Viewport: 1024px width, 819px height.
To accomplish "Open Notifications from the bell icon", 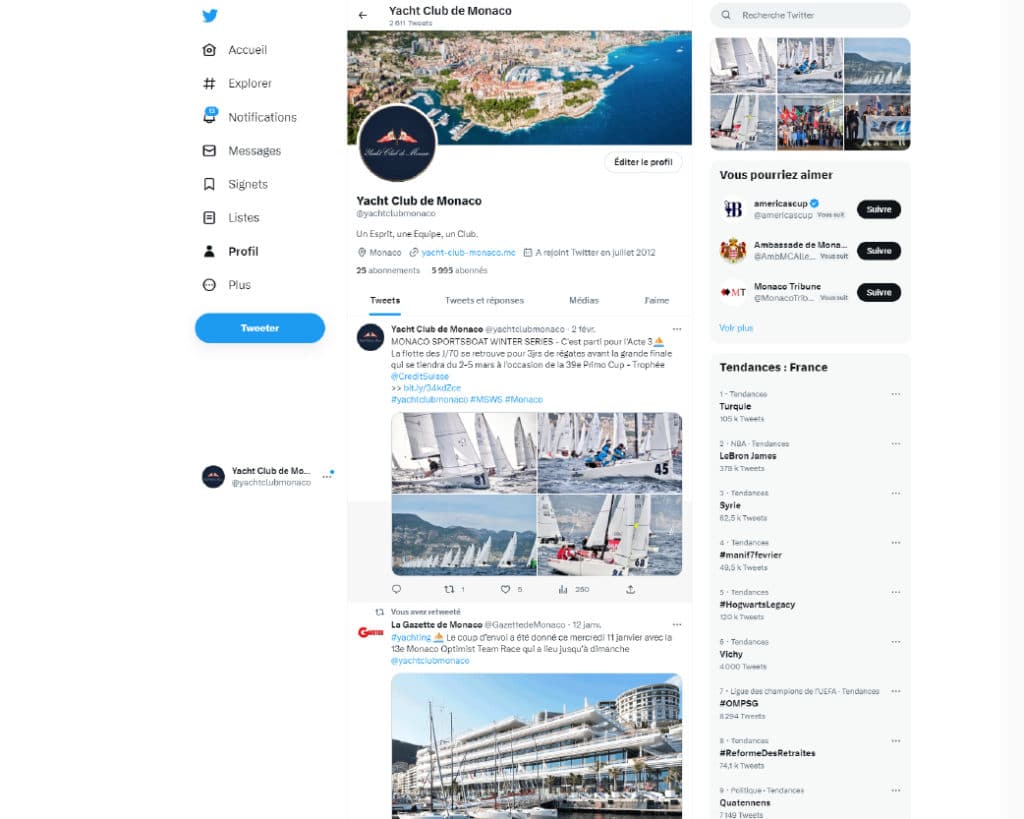I will point(209,116).
